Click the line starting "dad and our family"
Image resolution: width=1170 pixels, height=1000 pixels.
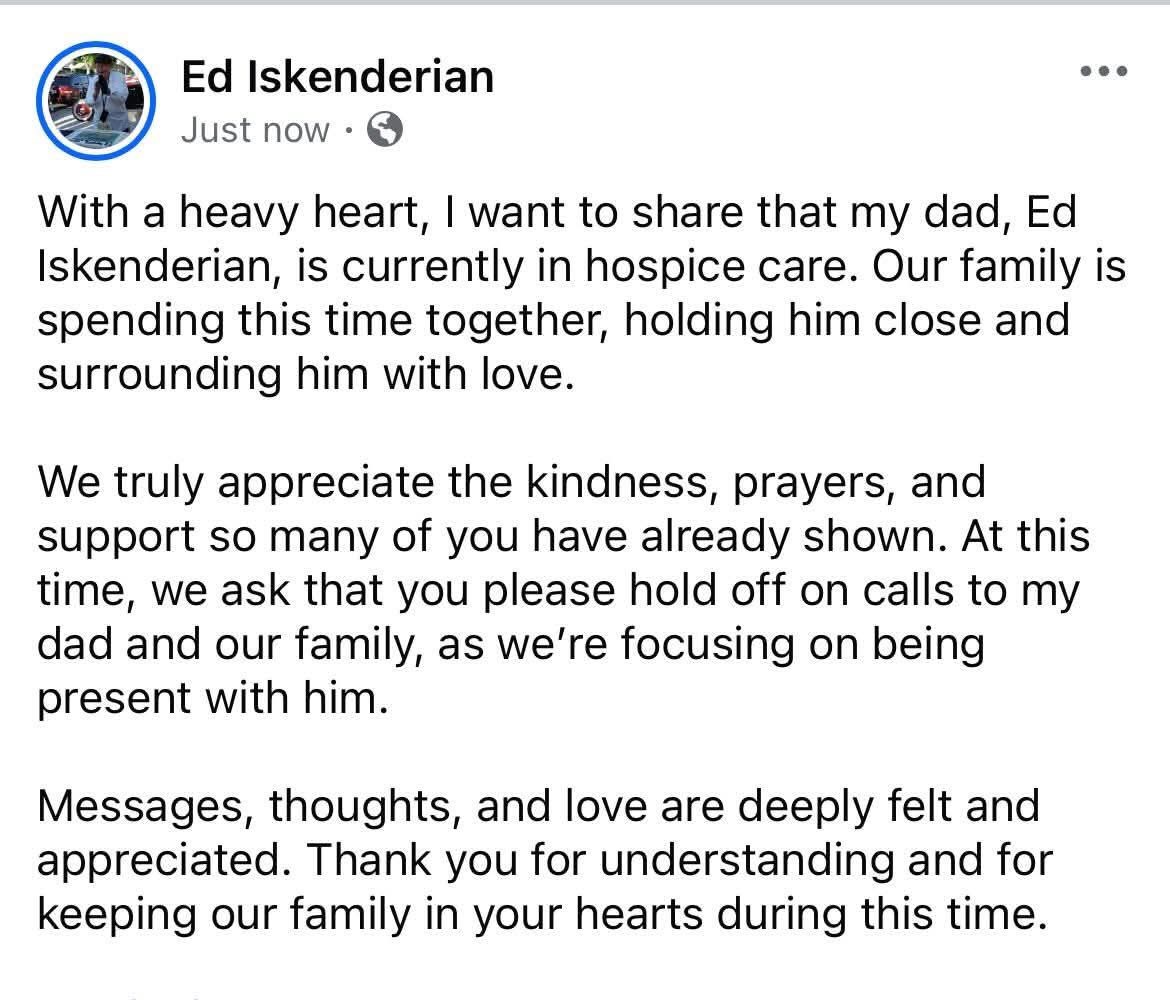pos(510,643)
